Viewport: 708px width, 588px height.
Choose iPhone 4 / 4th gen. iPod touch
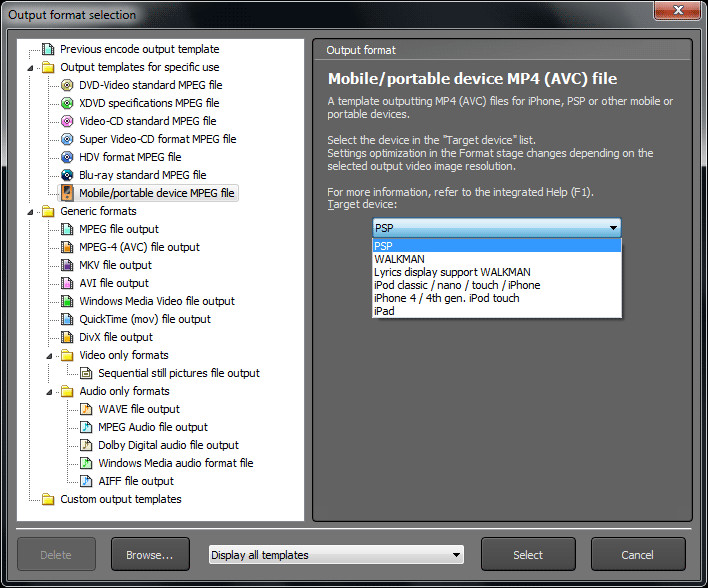coord(497,299)
